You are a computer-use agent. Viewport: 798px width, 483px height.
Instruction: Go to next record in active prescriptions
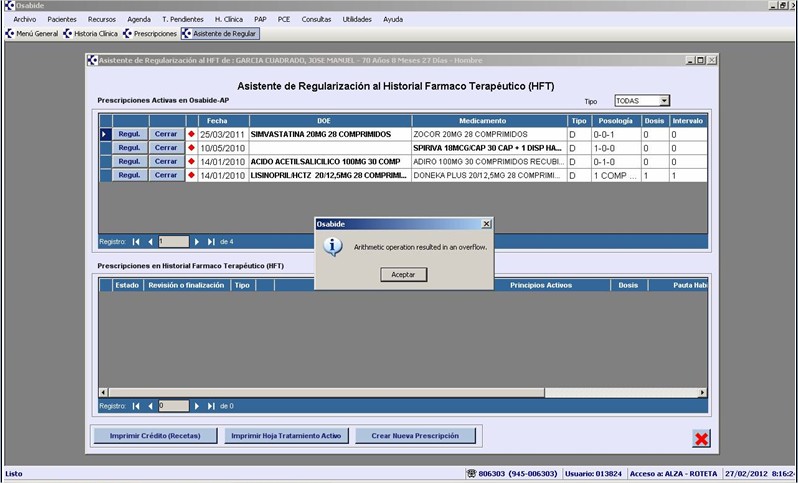[197, 241]
